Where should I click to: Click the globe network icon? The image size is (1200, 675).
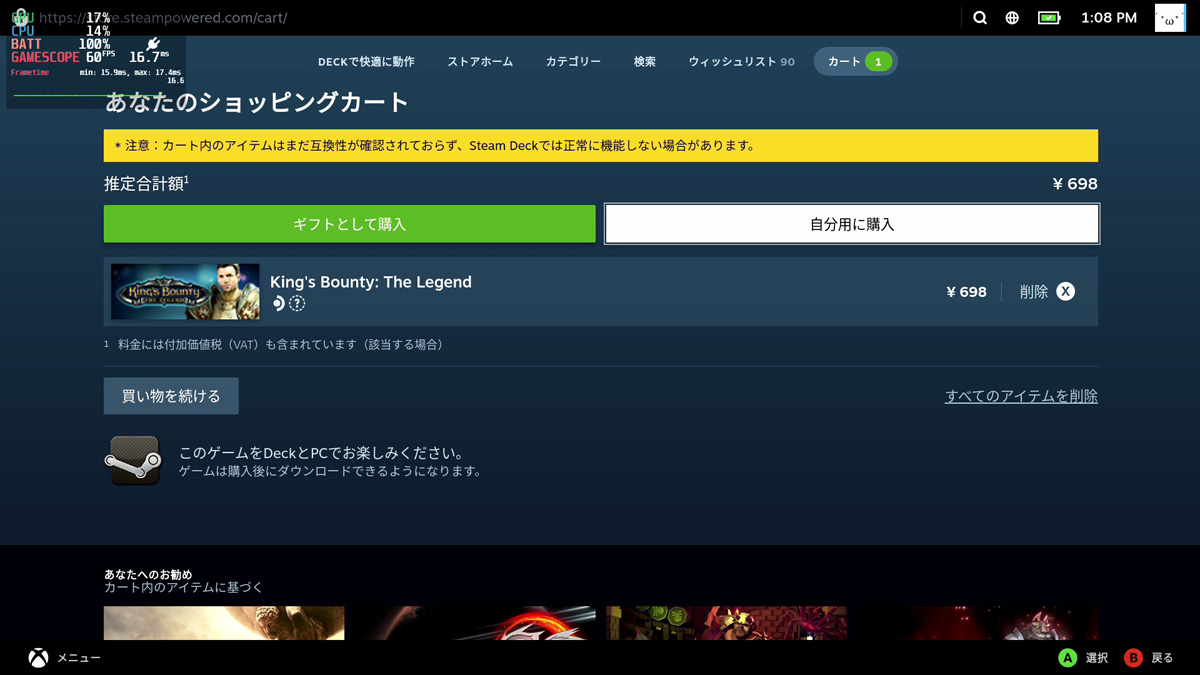point(1012,18)
